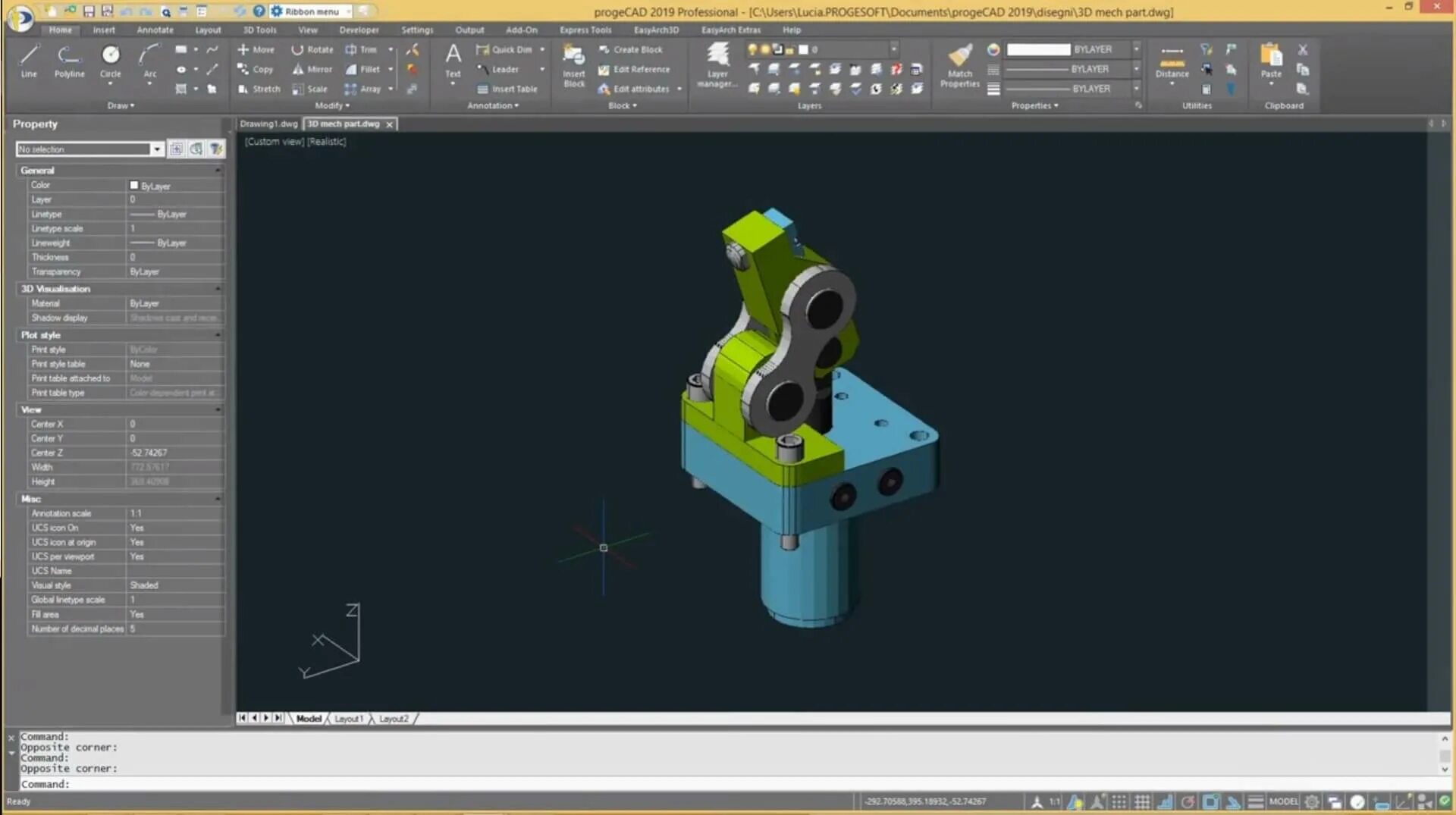Toggle layer on/off lightbulb icon

coord(752,49)
